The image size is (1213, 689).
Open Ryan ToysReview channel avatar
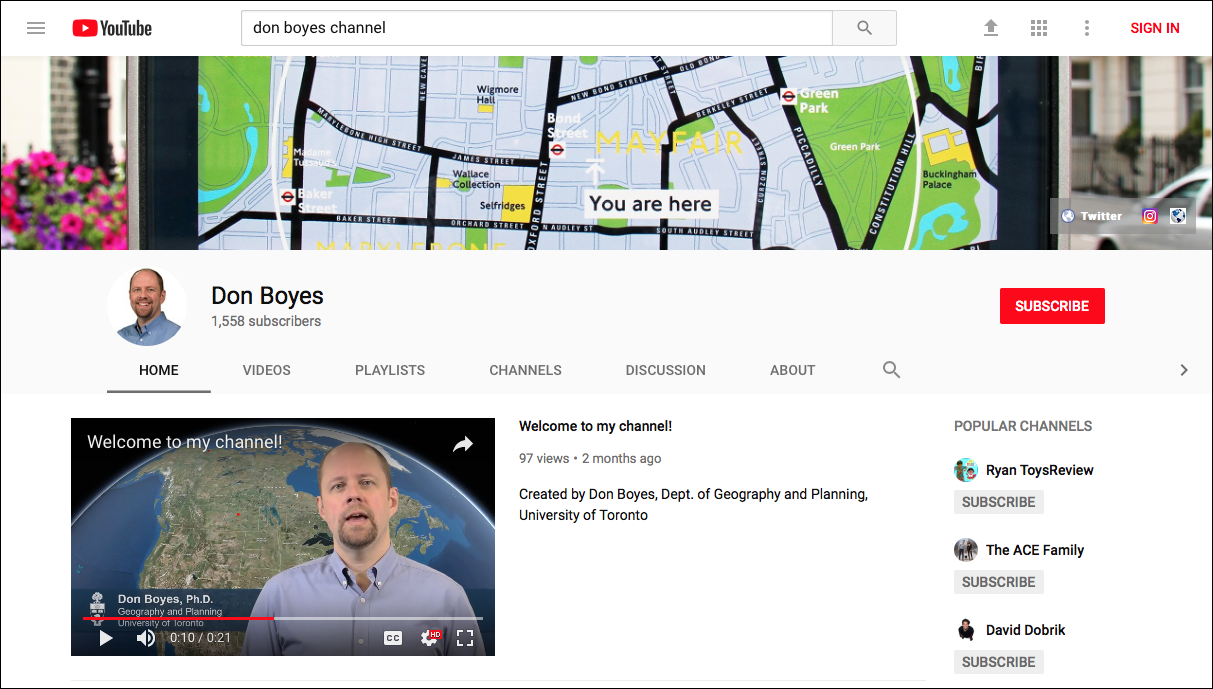click(x=966, y=470)
